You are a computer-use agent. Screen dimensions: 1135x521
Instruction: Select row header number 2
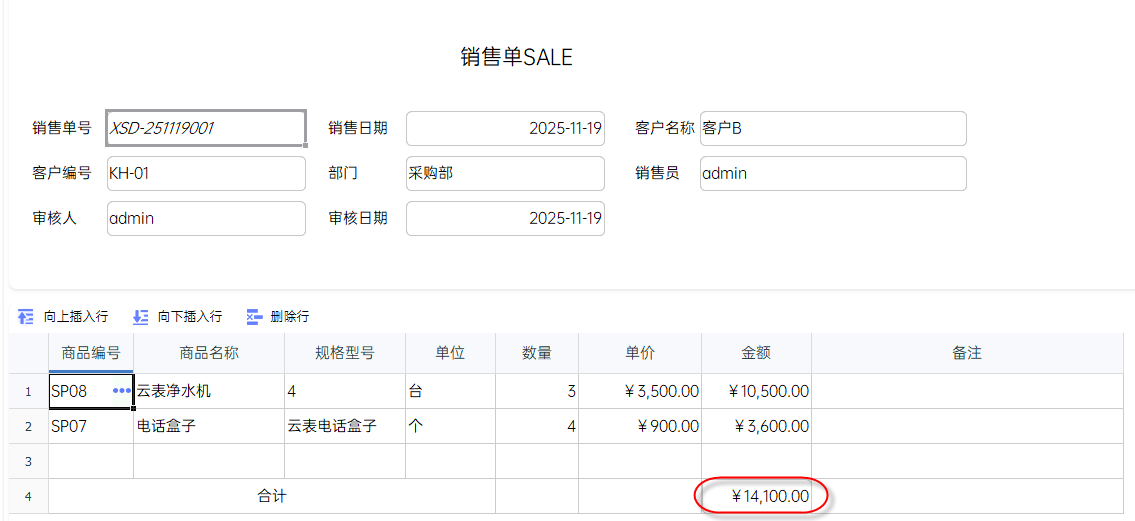[28, 426]
